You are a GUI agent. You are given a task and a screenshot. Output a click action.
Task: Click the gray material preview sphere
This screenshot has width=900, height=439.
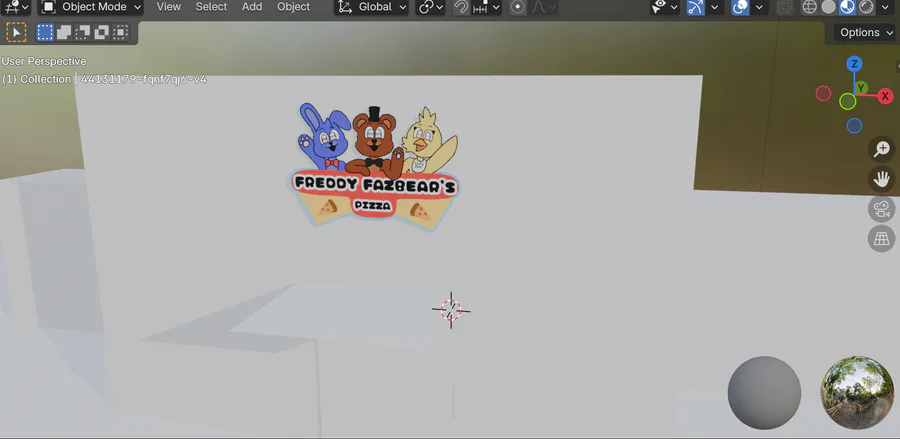point(765,393)
